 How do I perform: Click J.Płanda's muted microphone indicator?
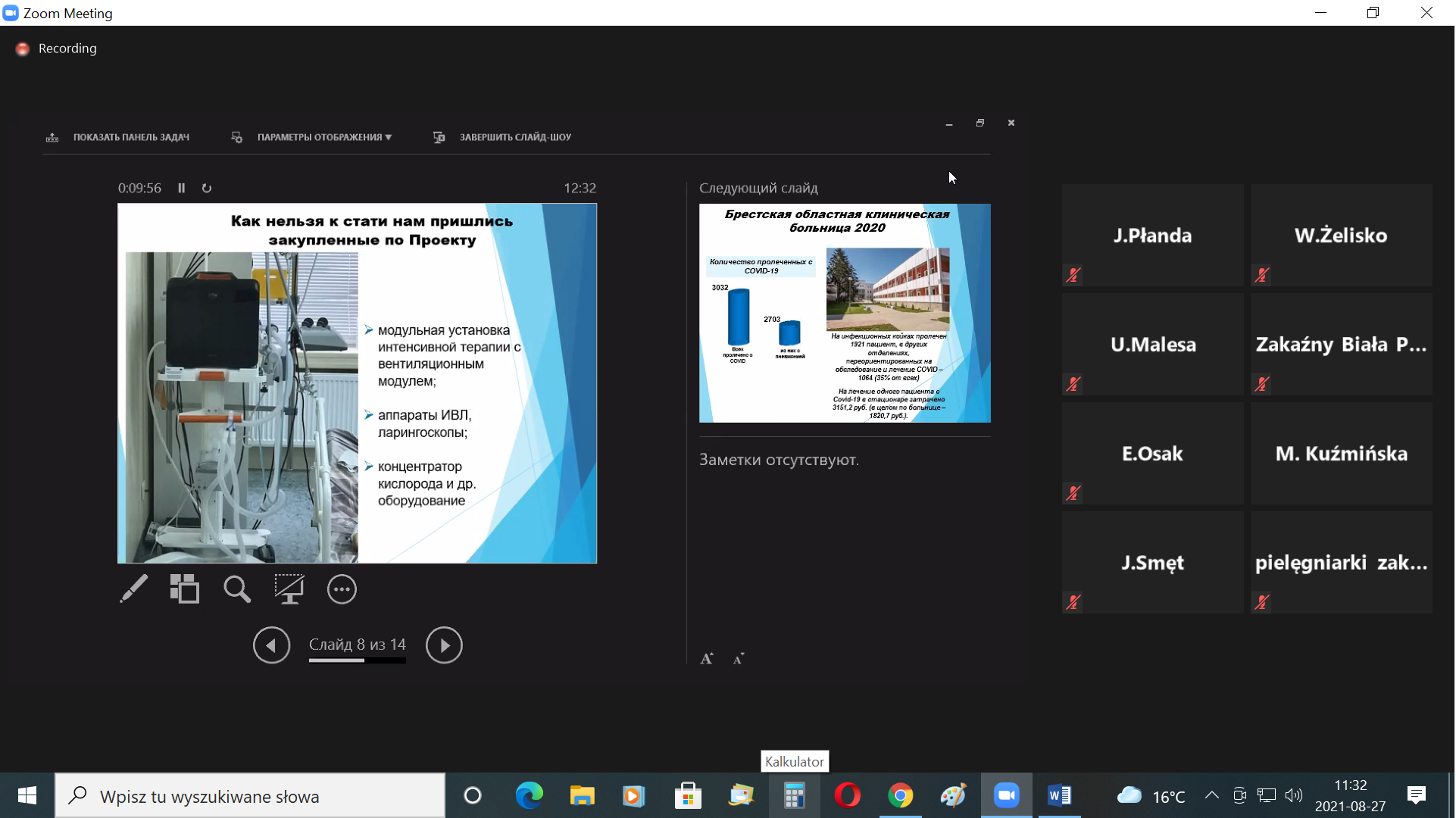point(1073,275)
